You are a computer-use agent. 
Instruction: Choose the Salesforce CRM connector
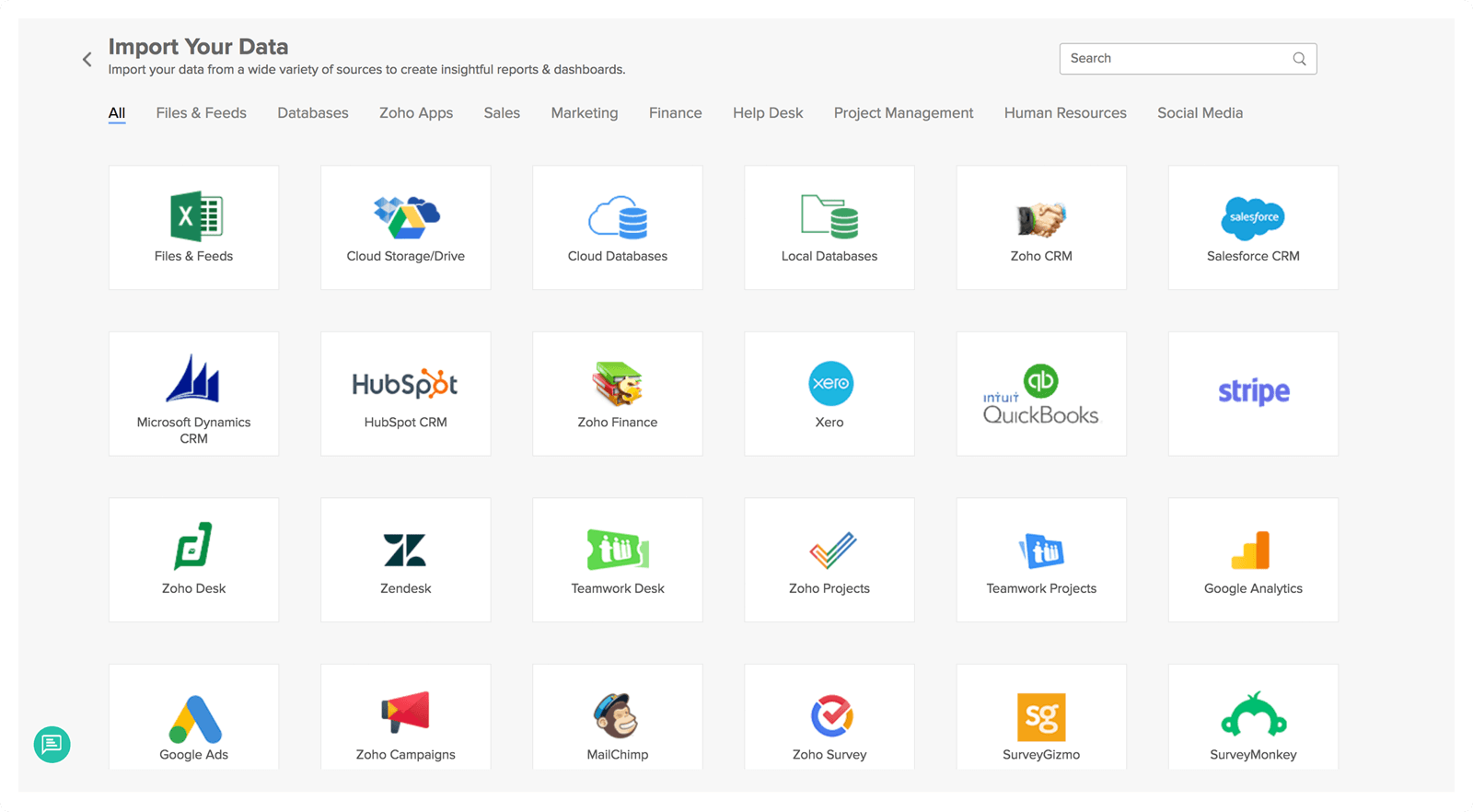1253,227
